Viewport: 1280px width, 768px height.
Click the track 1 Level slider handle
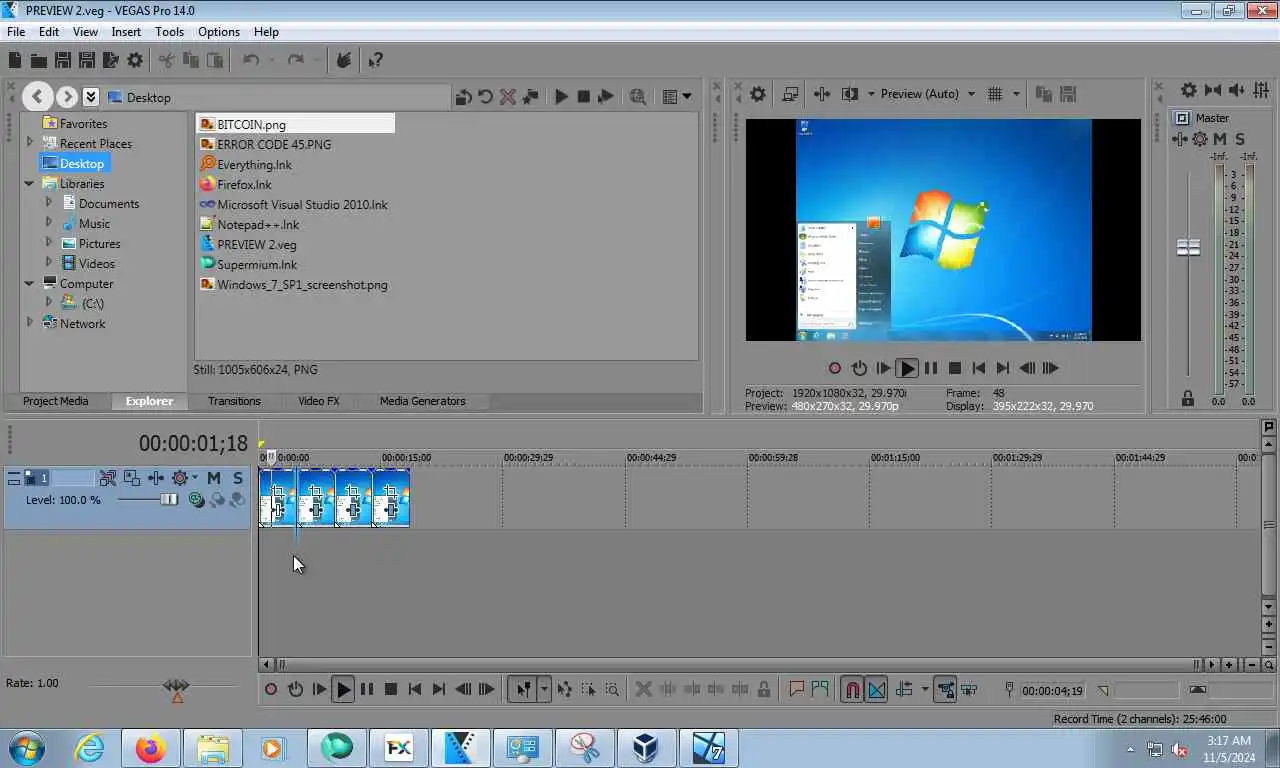coord(170,499)
